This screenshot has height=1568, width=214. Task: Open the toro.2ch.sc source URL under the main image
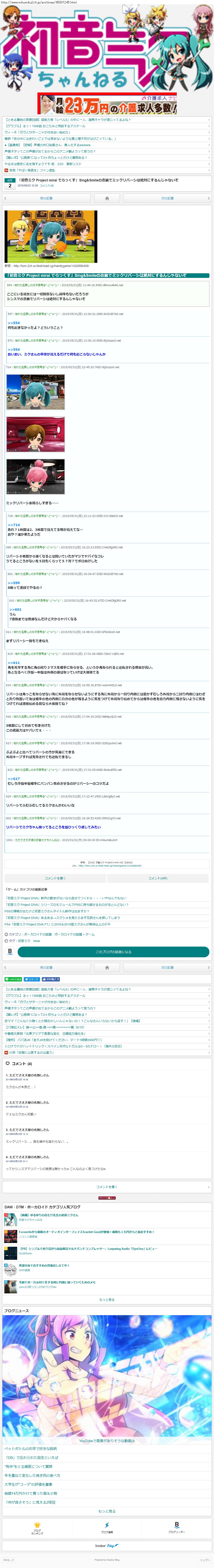pyautogui.click(x=51, y=266)
